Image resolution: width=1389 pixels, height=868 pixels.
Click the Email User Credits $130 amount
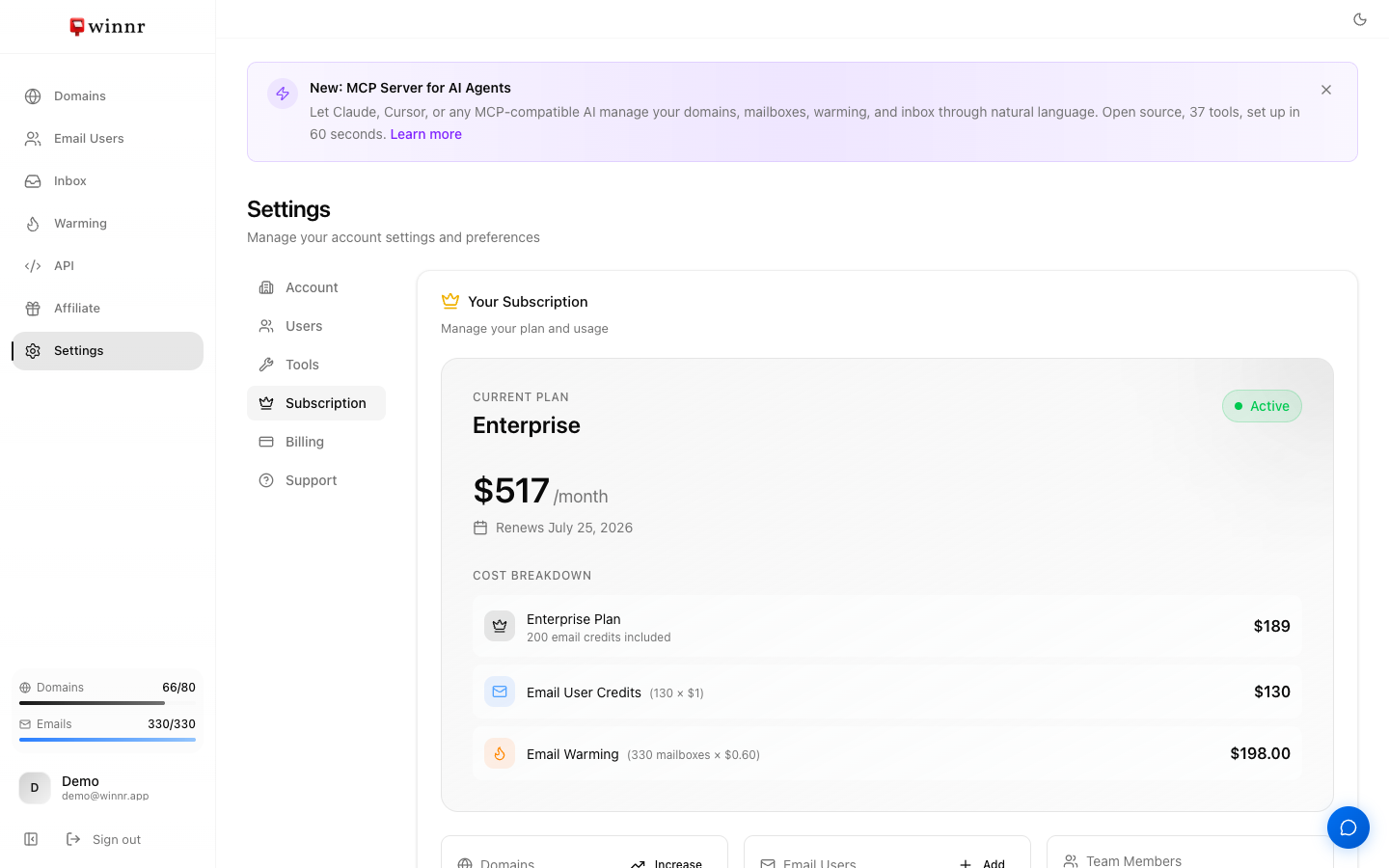tap(1271, 692)
